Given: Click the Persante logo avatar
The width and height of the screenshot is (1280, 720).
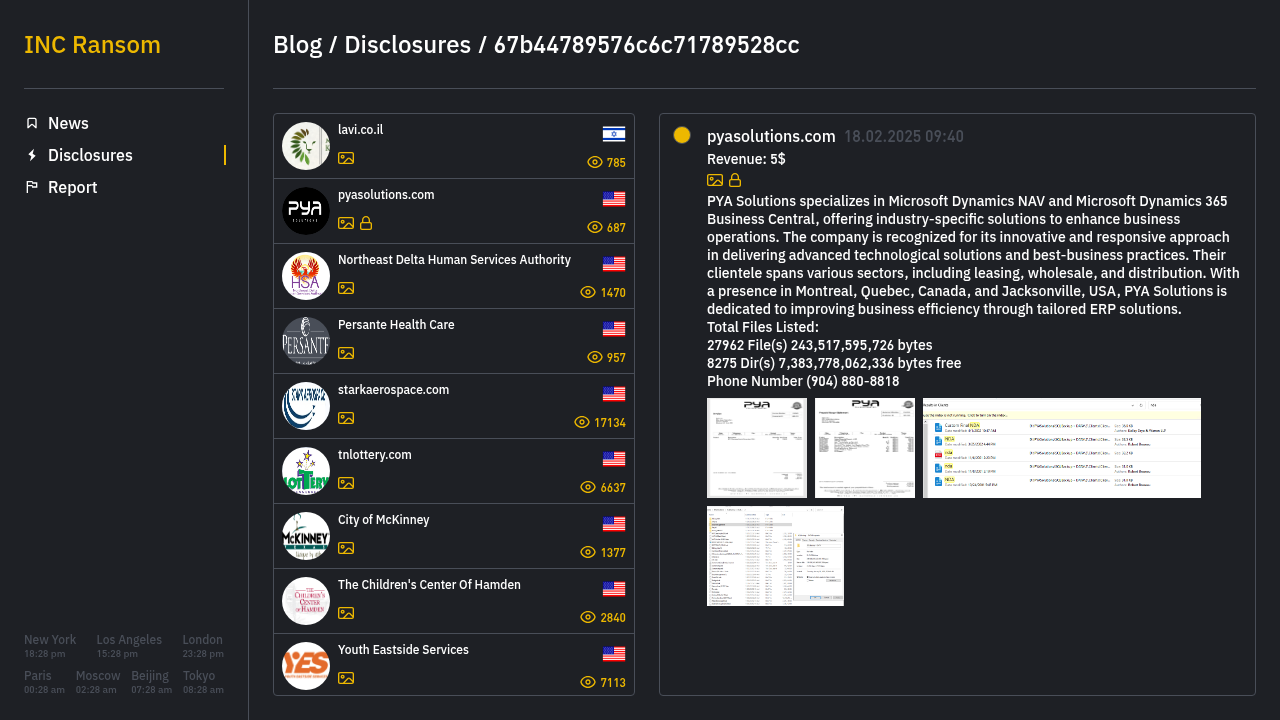Looking at the screenshot, I should point(306,341).
